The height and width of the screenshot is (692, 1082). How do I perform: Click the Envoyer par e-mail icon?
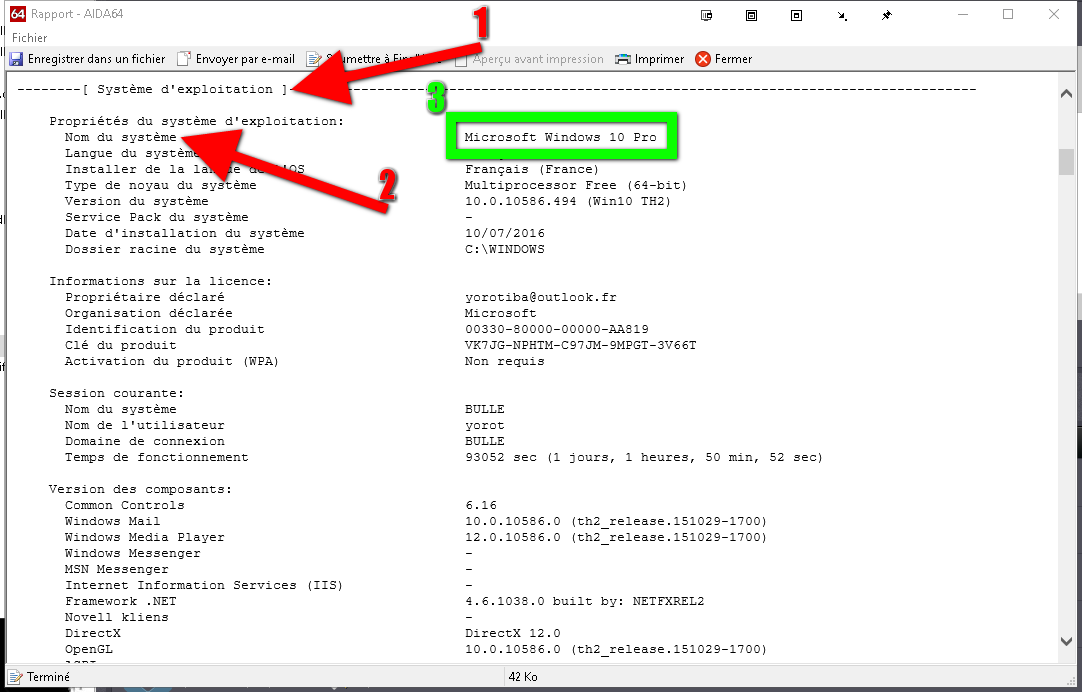(184, 59)
